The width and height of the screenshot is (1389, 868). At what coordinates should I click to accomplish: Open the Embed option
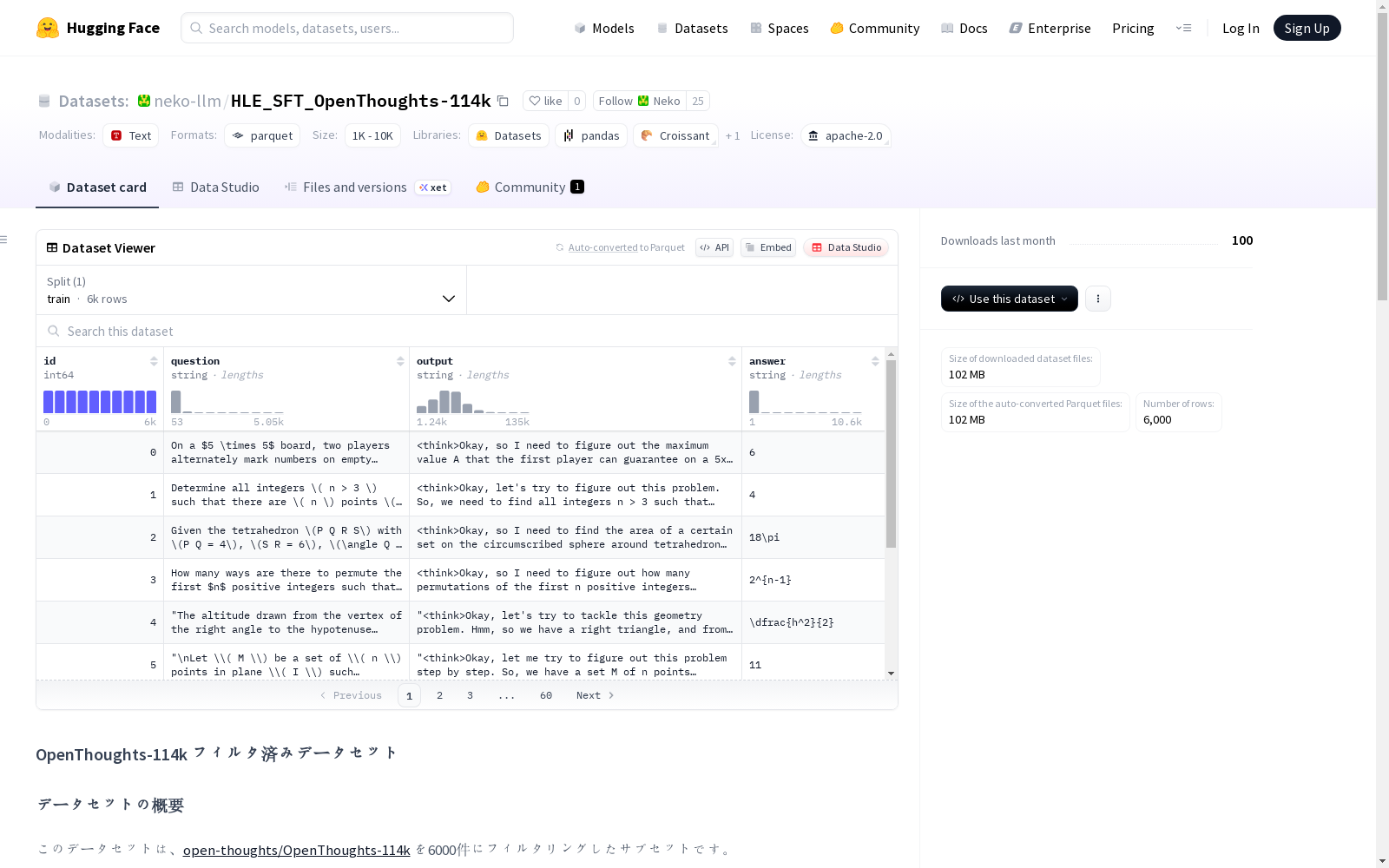click(768, 247)
